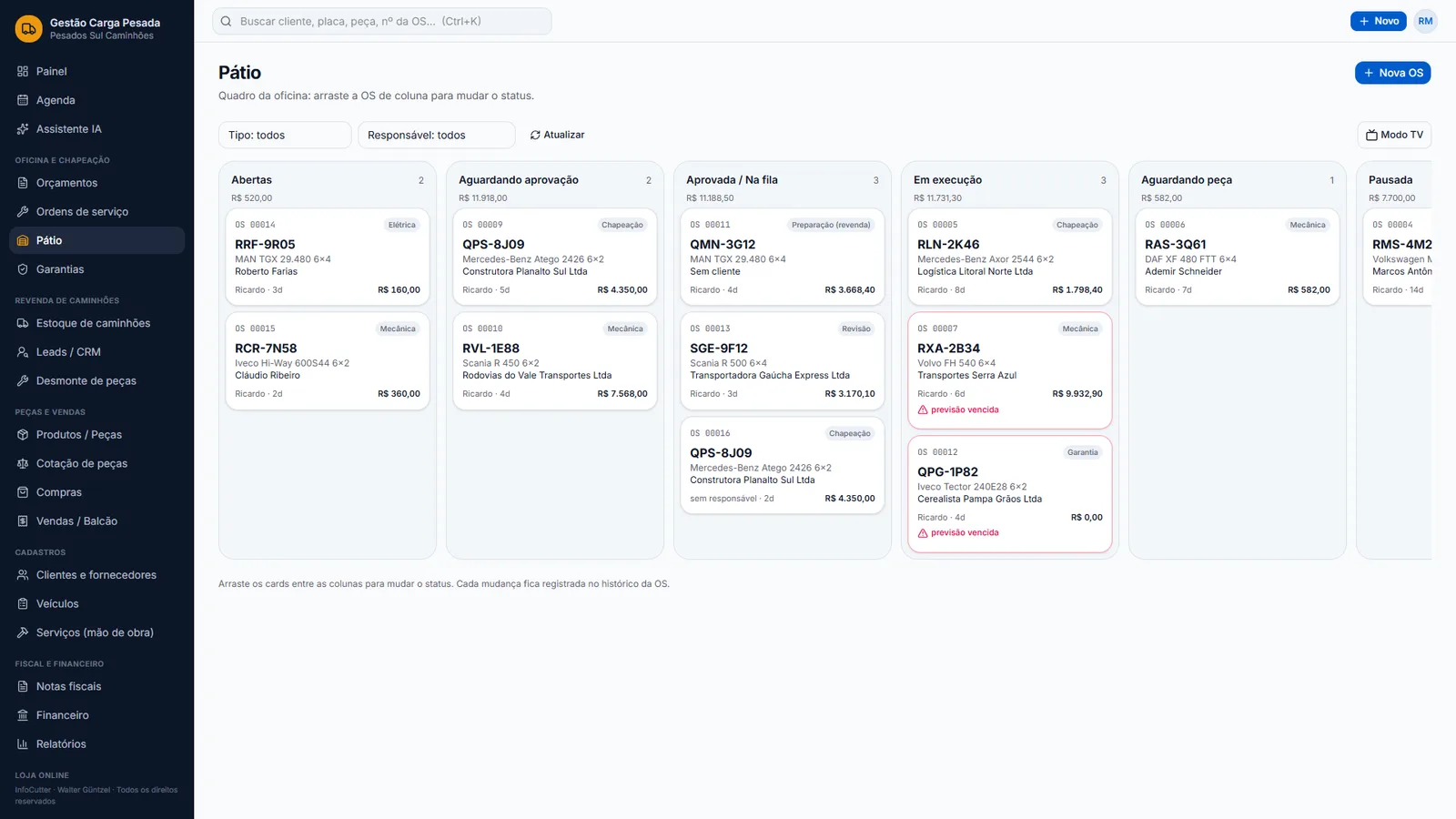Click the Produtos / Peças box icon
Viewport: 1456px width, 819px height.
click(x=23, y=435)
